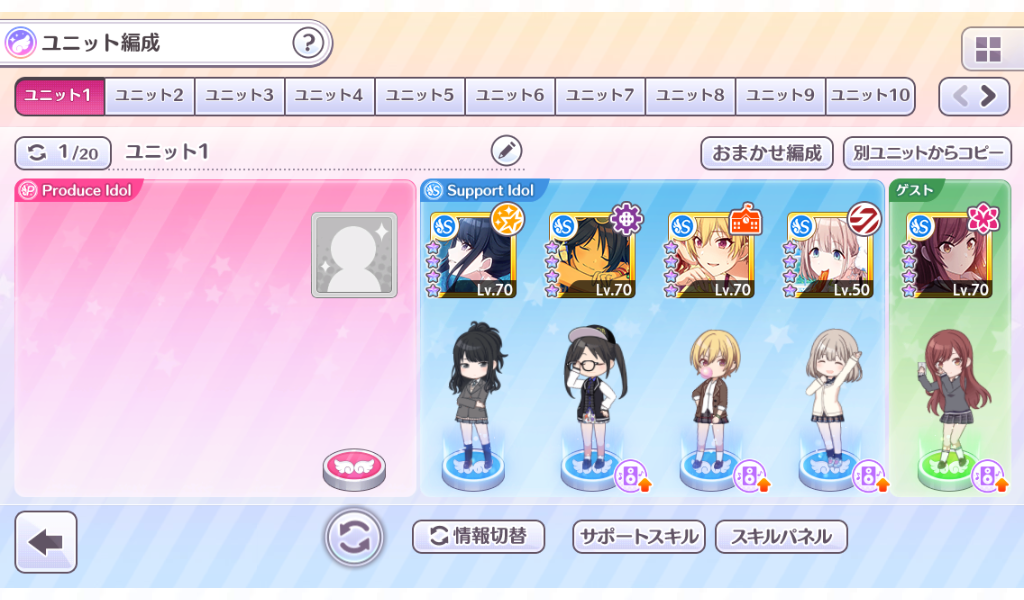Go back with the left arrow button
The width and height of the screenshot is (1024, 600).
[x=46, y=542]
